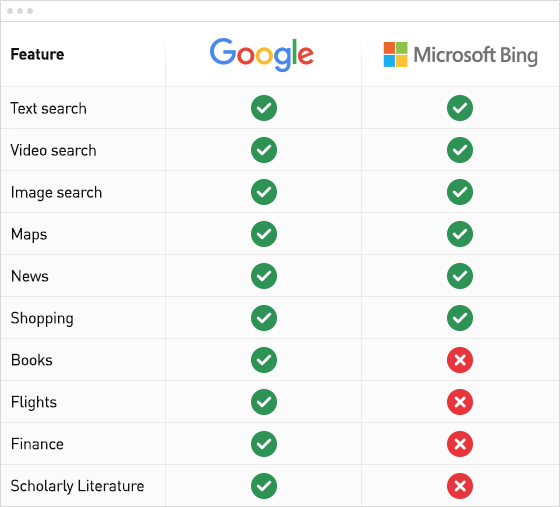Click Google's green checkmark for Text search

coord(264,108)
